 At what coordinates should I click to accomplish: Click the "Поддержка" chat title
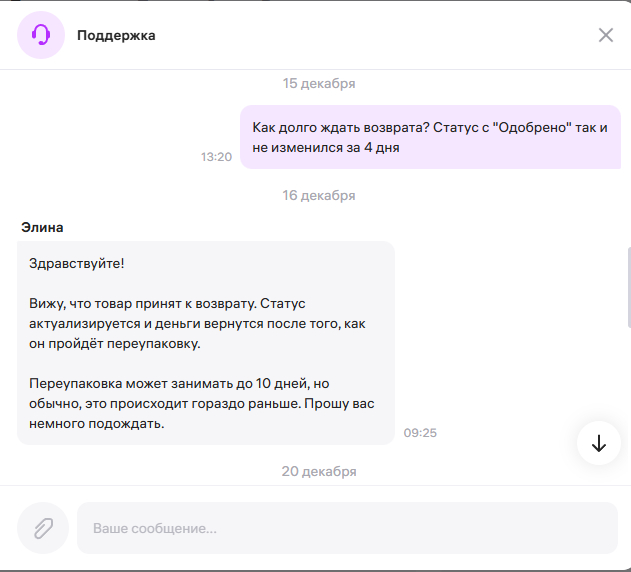[116, 35]
